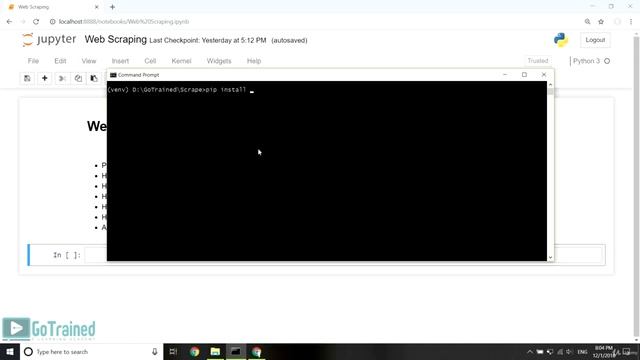Click inside Command Prompt at pip install line
Image resolution: width=640 pixels, height=360 pixels.
point(181,90)
